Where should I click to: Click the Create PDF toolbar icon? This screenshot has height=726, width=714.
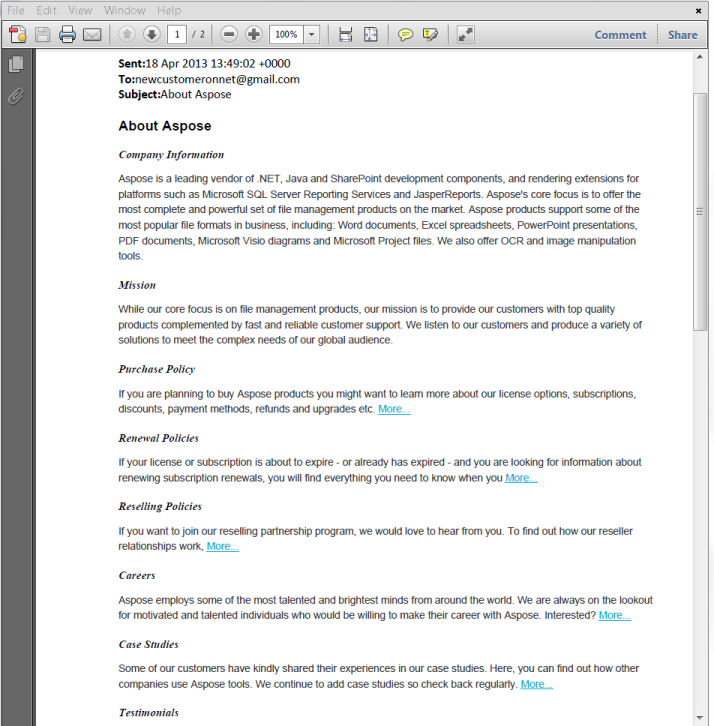pyautogui.click(x=18, y=35)
